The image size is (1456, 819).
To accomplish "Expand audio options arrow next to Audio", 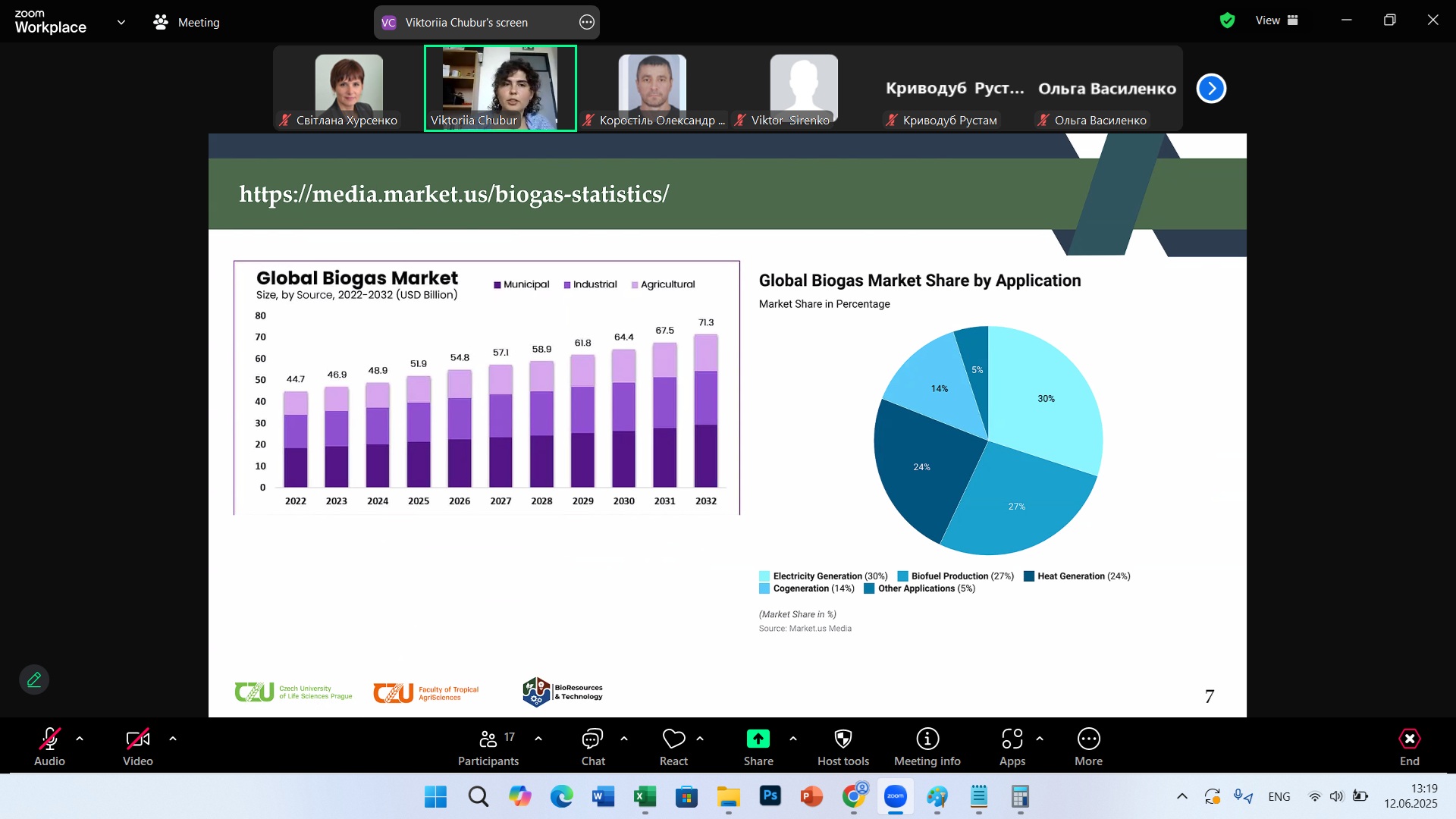I will pyautogui.click(x=80, y=739).
